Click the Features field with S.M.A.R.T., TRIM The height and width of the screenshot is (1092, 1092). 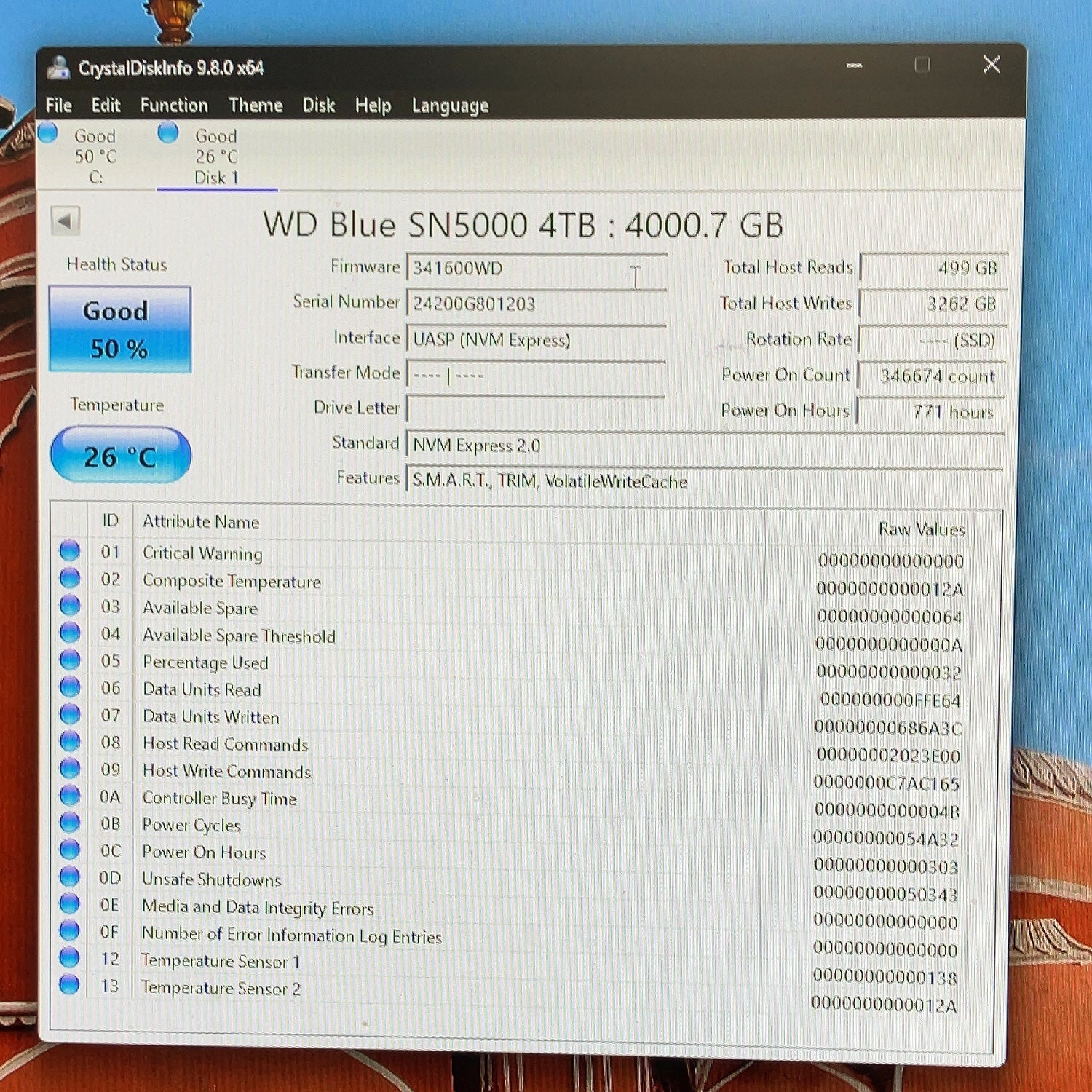point(706,481)
